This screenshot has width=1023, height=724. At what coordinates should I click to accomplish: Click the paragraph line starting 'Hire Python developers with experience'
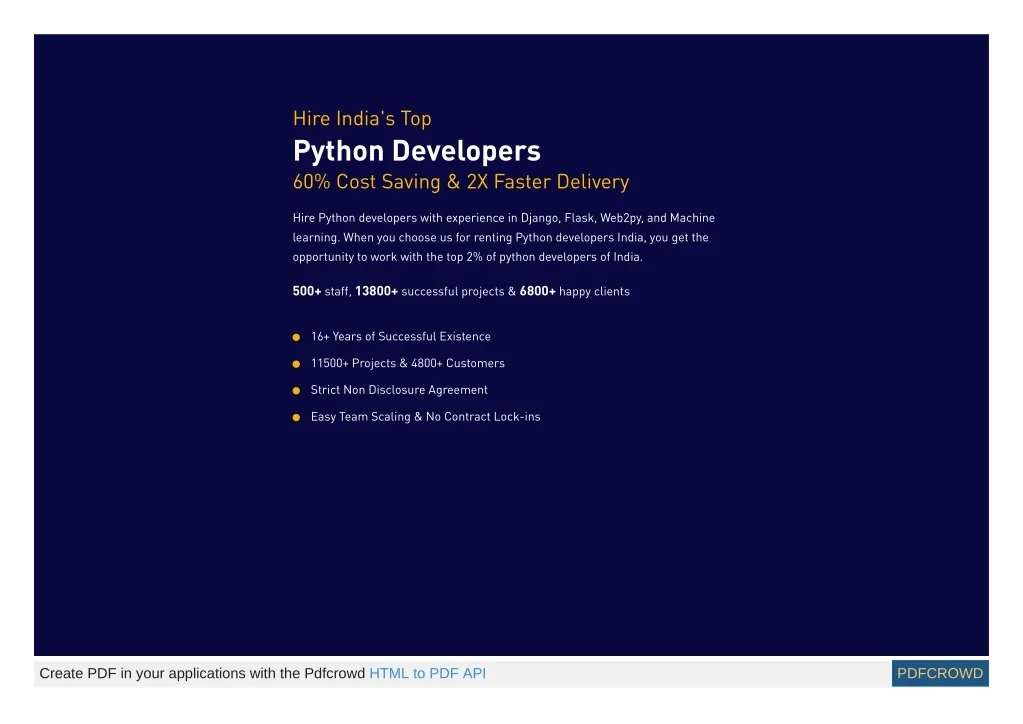tap(504, 218)
